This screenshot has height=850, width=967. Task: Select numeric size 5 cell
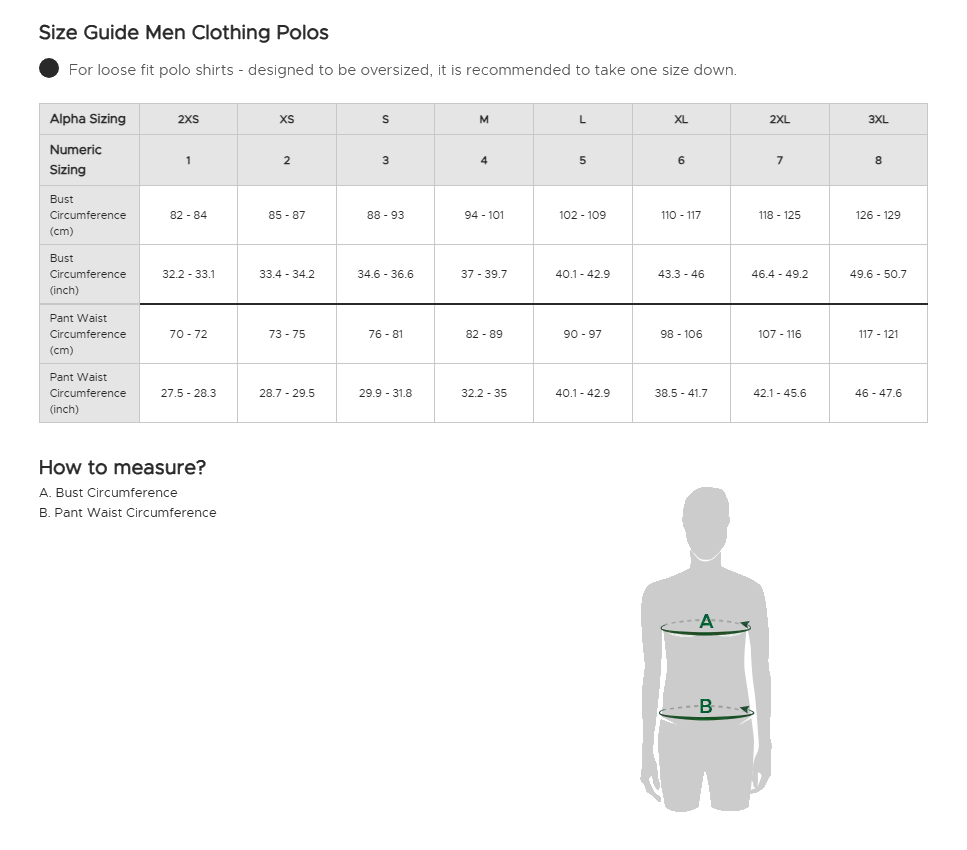click(582, 160)
